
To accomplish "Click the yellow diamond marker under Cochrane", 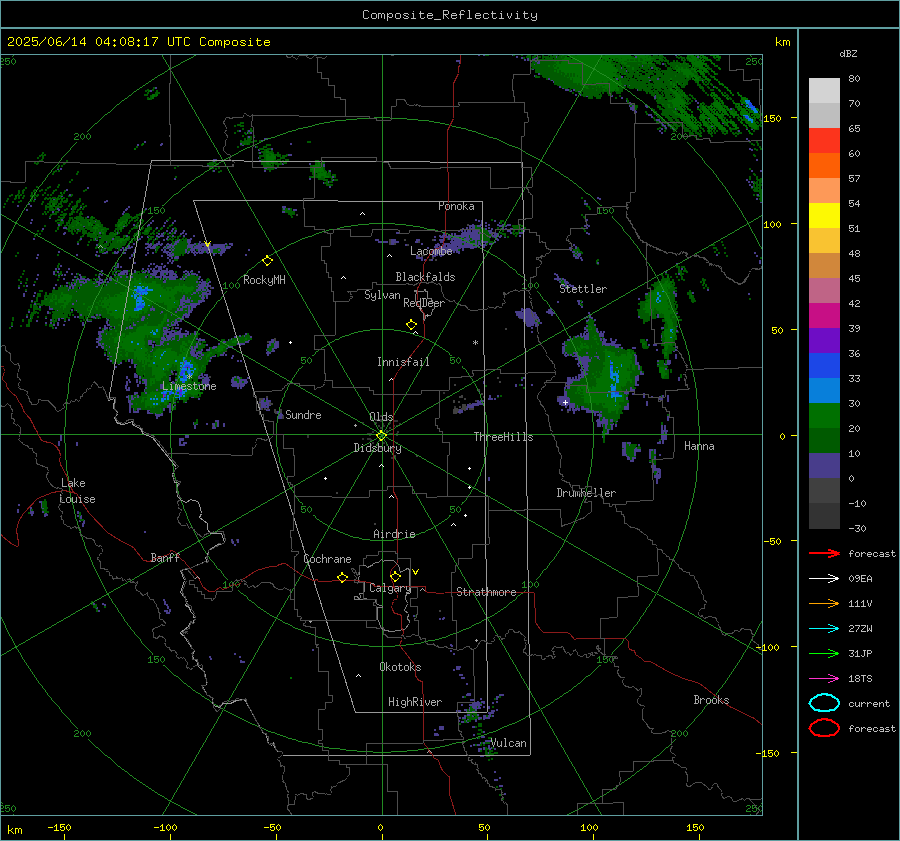I will point(343,577).
